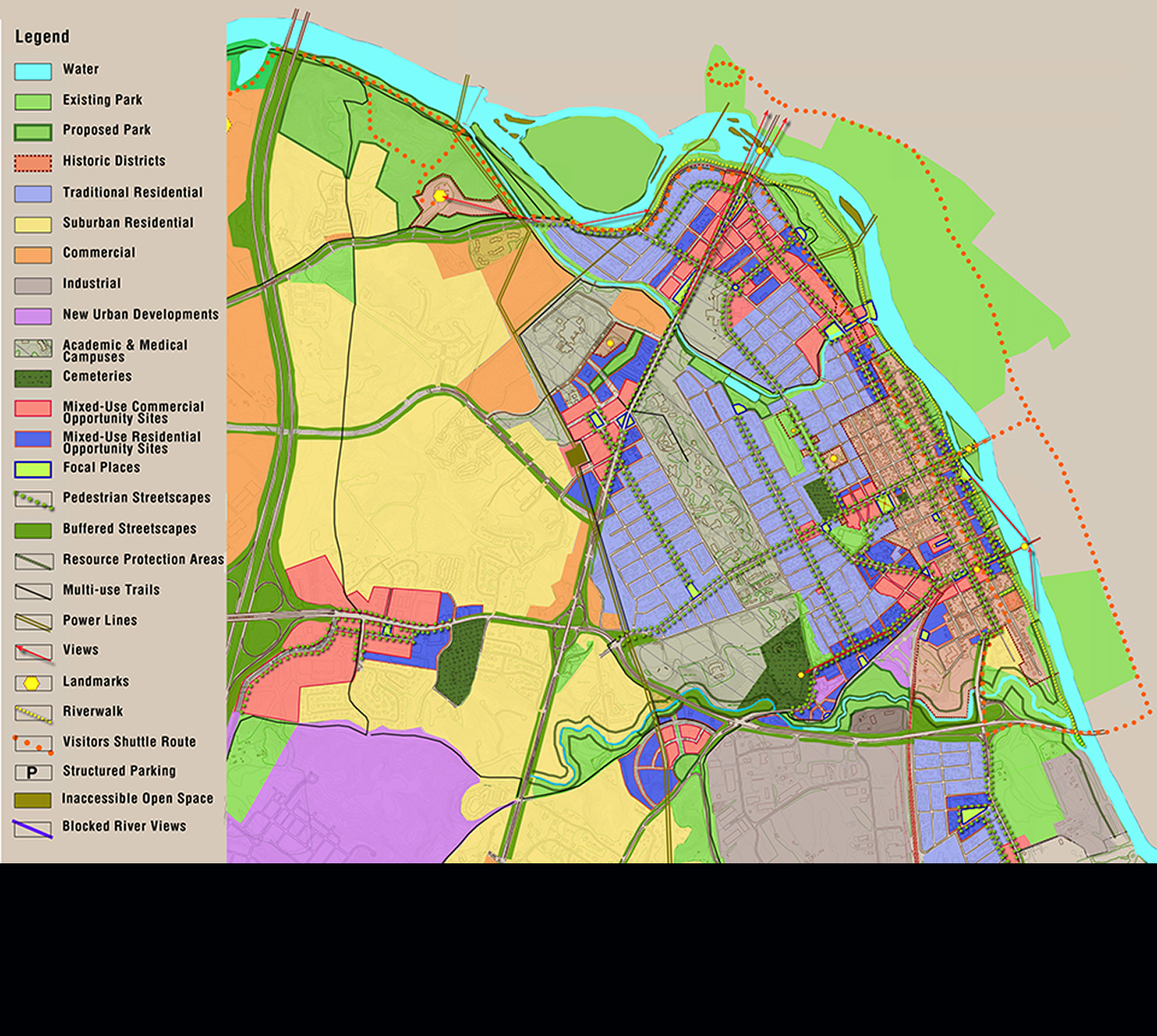Click the "Riverwalk" legend label
Screen dimensions: 1157x1036
(x=93, y=711)
